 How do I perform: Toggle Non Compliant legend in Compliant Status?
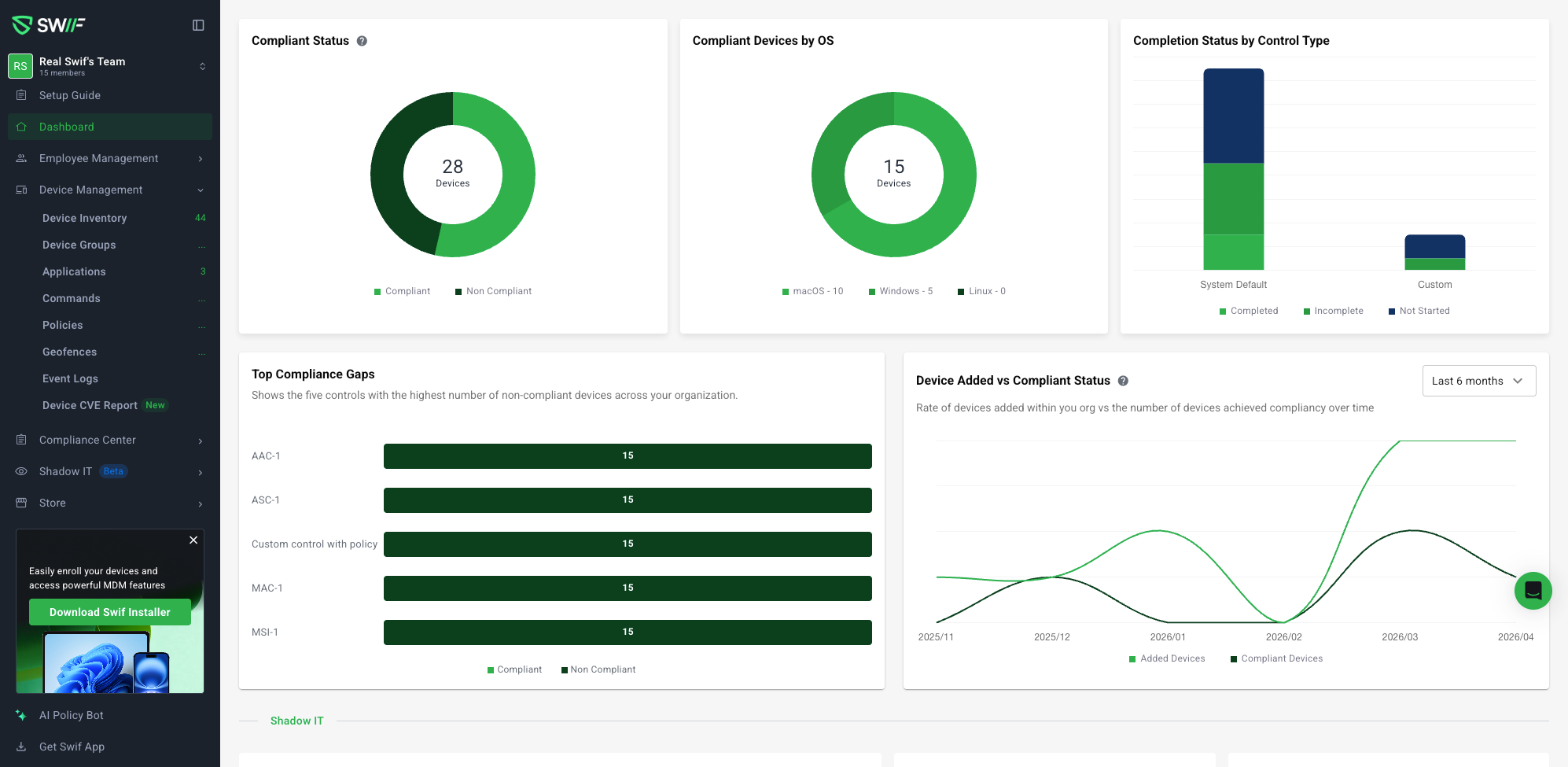493,291
